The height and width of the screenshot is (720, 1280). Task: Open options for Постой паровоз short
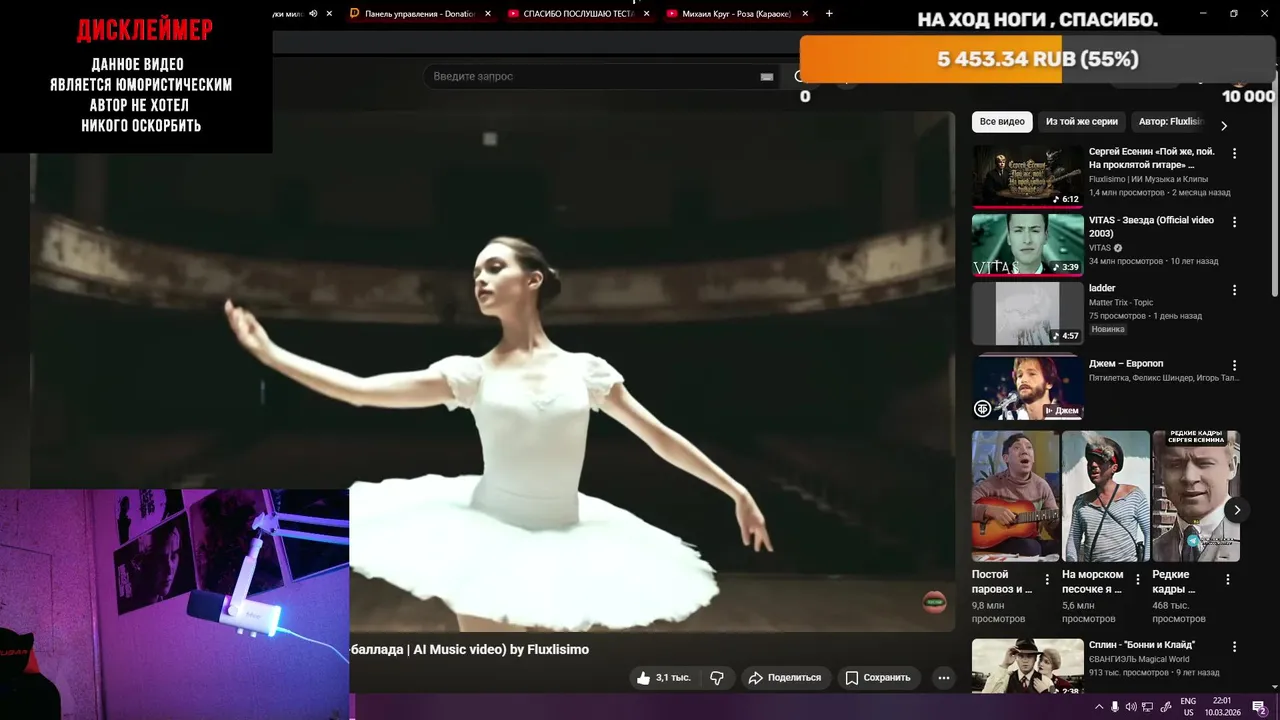tap(1047, 579)
